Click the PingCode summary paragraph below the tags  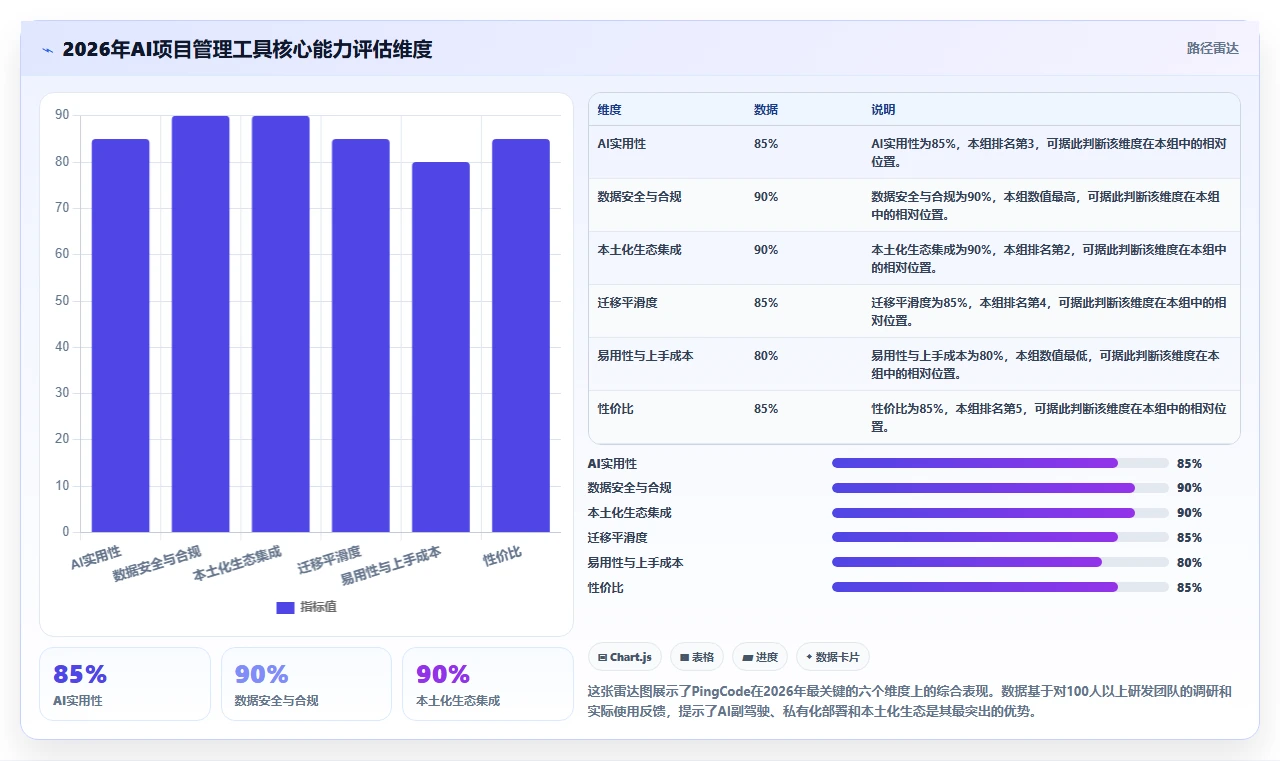(x=910, y=702)
